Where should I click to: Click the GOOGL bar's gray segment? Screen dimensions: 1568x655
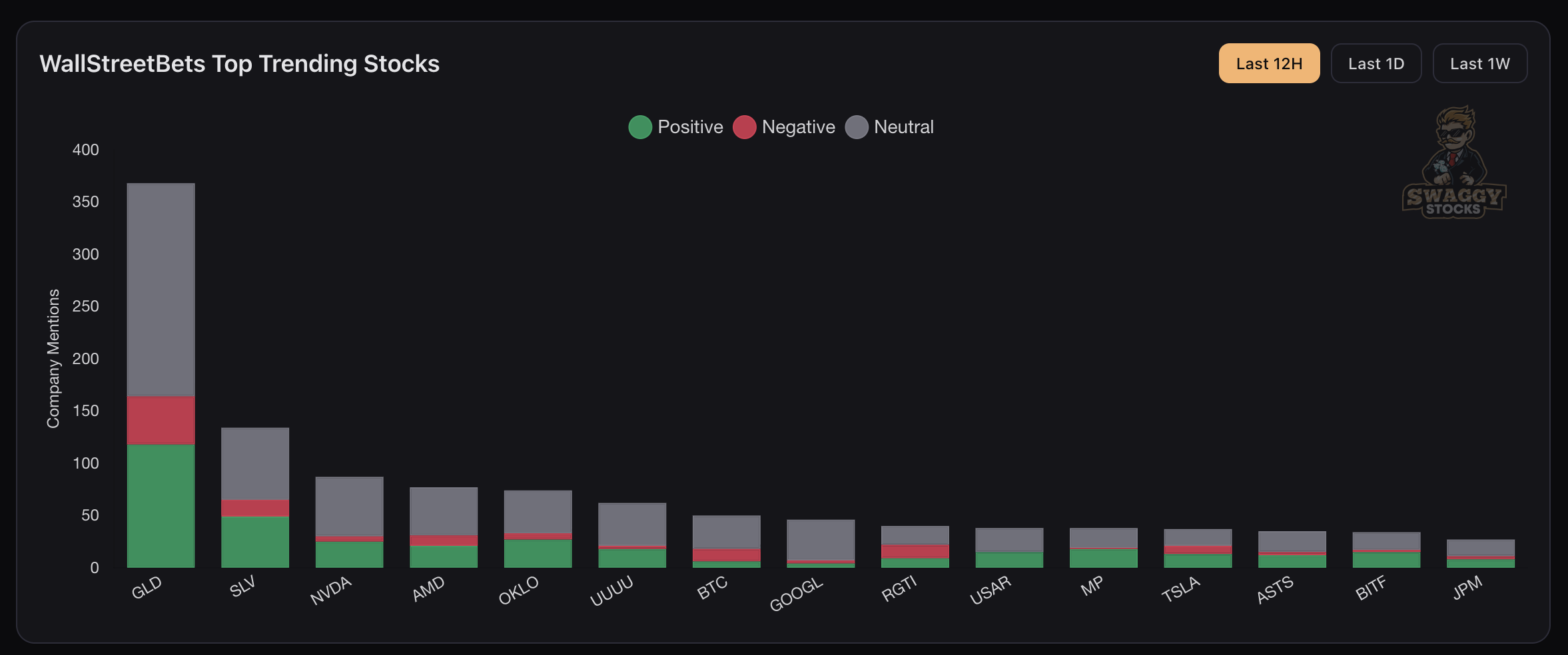[x=821, y=540]
